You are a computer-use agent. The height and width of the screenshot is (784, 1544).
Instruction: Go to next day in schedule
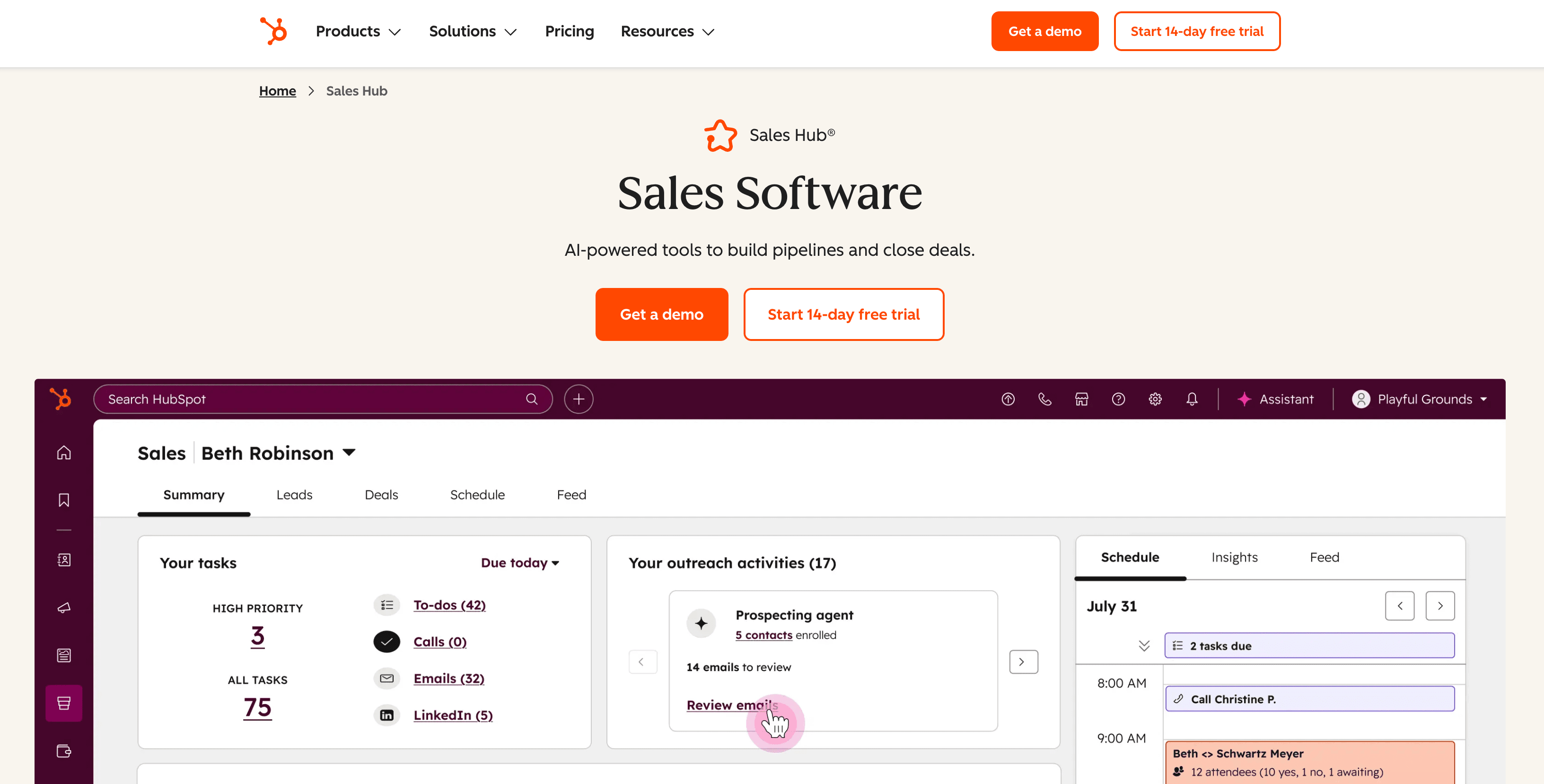pyautogui.click(x=1440, y=606)
